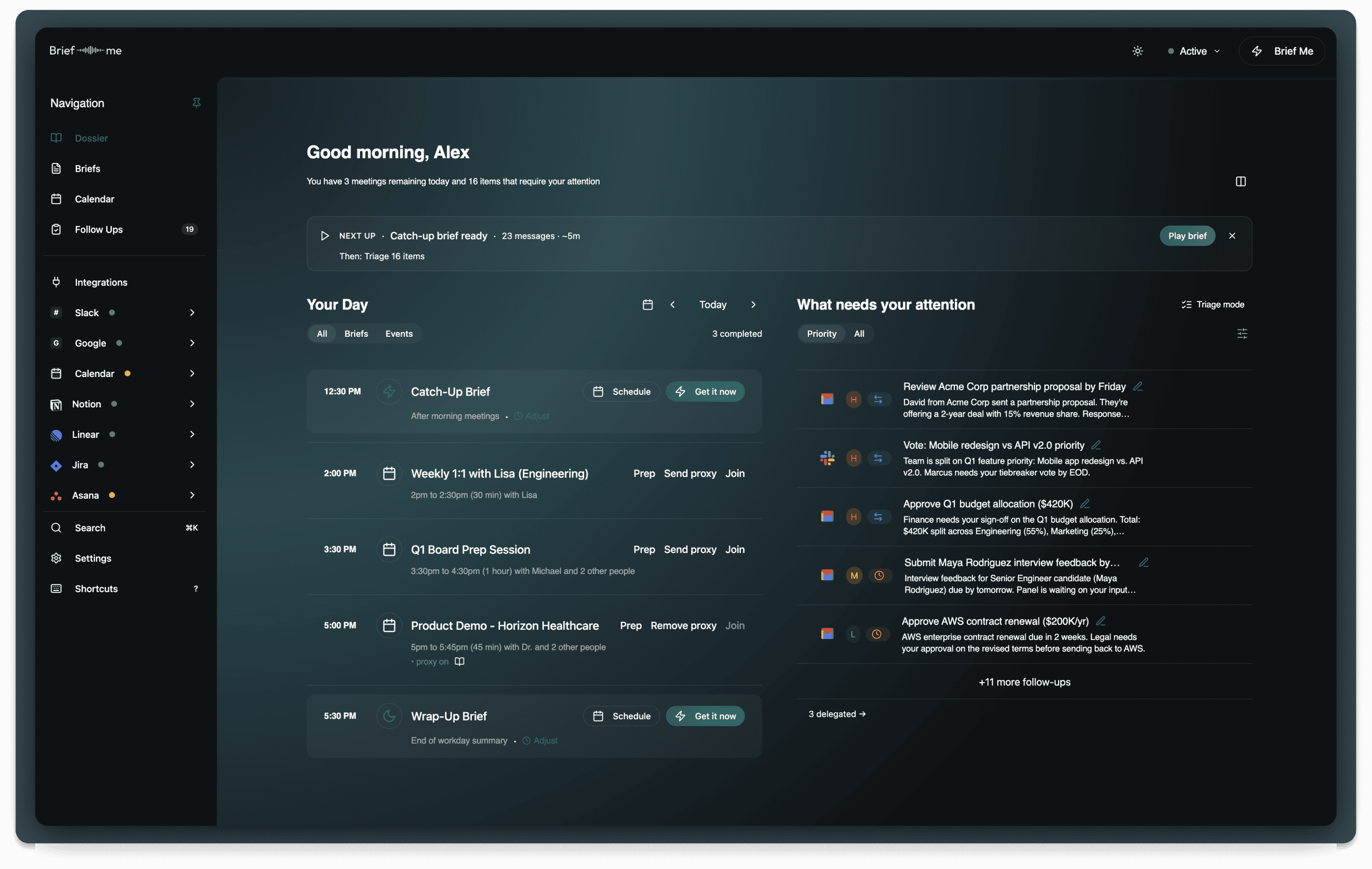1372x869 pixels.
Task: Open the Active status dropdown
Action: [x=1194, y=51]
